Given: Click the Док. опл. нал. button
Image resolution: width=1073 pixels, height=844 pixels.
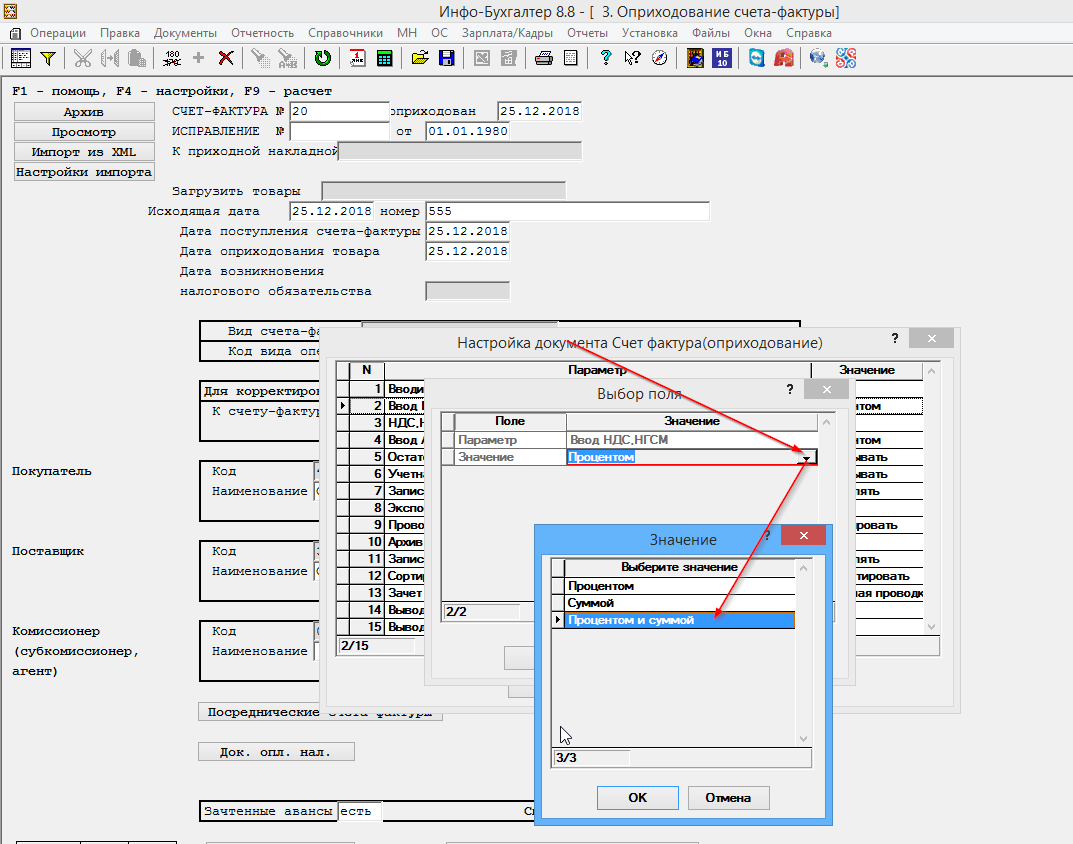Looking at the screenshot, I should (x=276, y=752).
